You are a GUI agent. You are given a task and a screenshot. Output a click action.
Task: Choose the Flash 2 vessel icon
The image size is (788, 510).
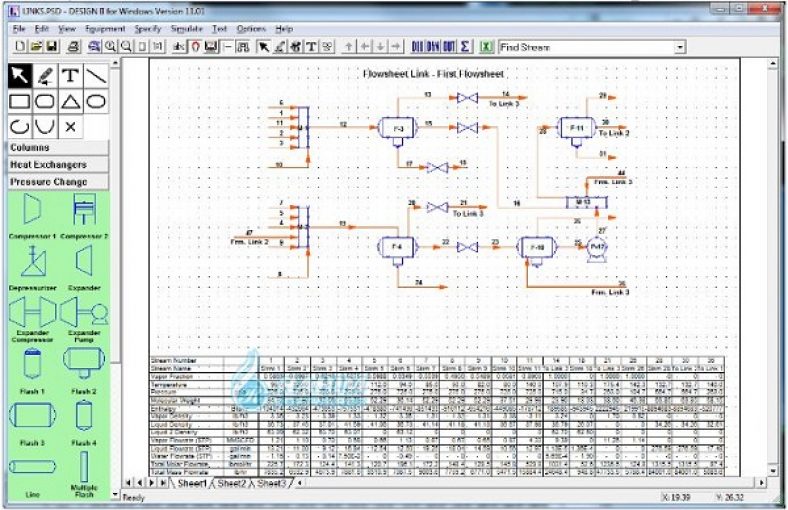point(82,364)
